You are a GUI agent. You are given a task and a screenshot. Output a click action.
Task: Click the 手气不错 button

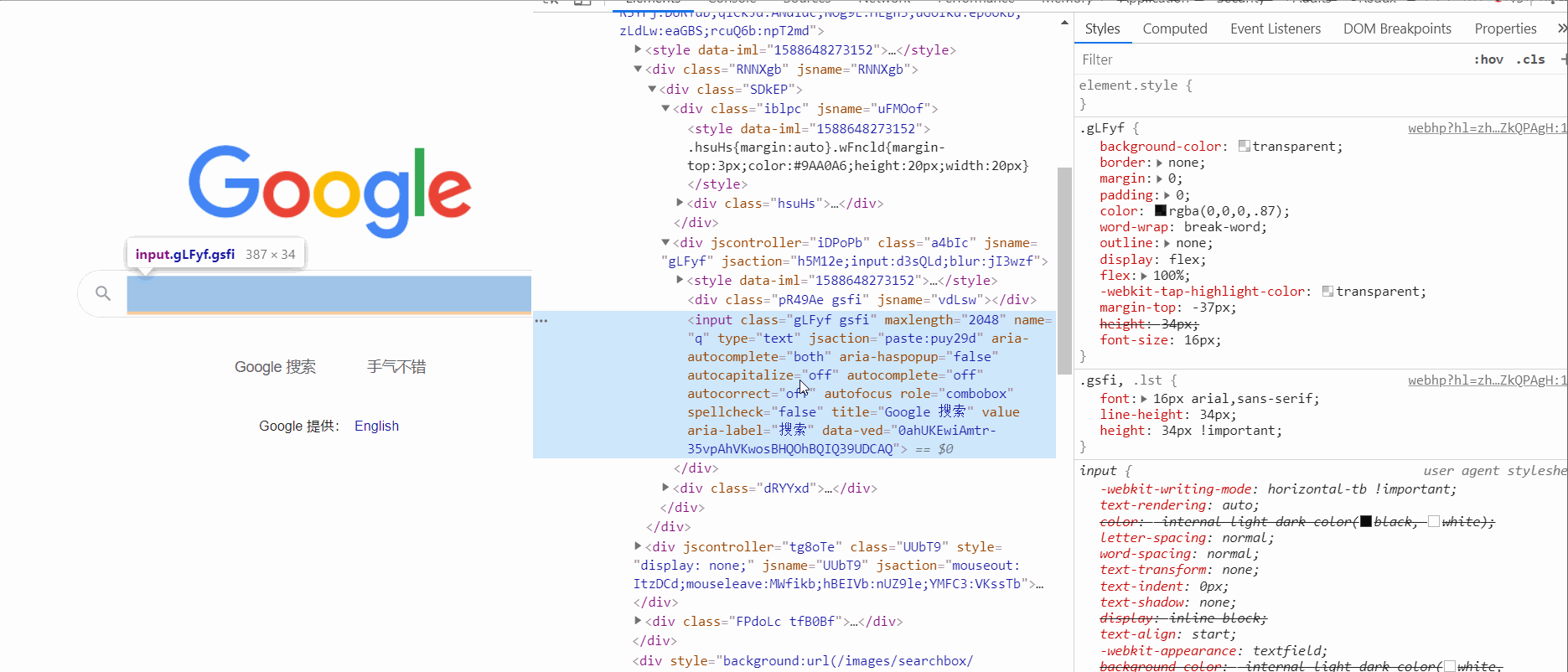click(396, 367)
